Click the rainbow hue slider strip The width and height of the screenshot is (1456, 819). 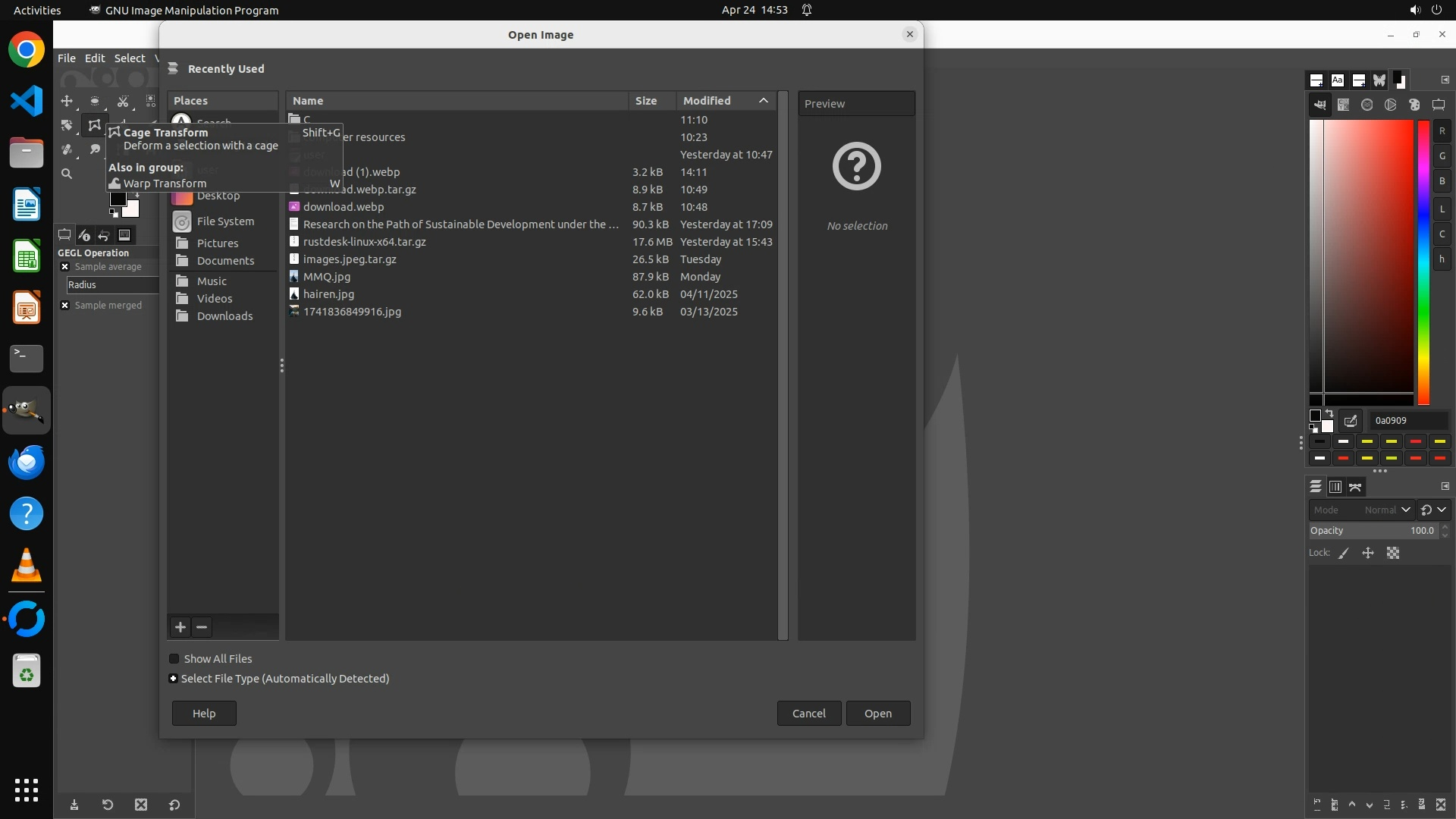tap(1423, 262)
